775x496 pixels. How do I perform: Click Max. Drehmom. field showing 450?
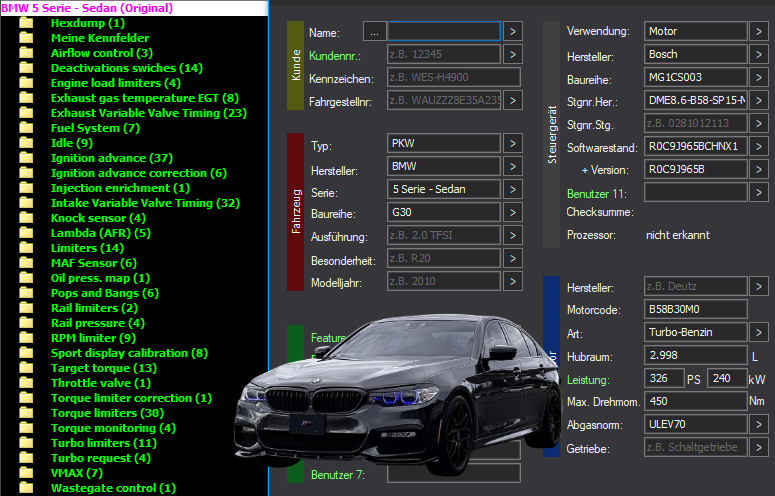(x=695, y=401)
